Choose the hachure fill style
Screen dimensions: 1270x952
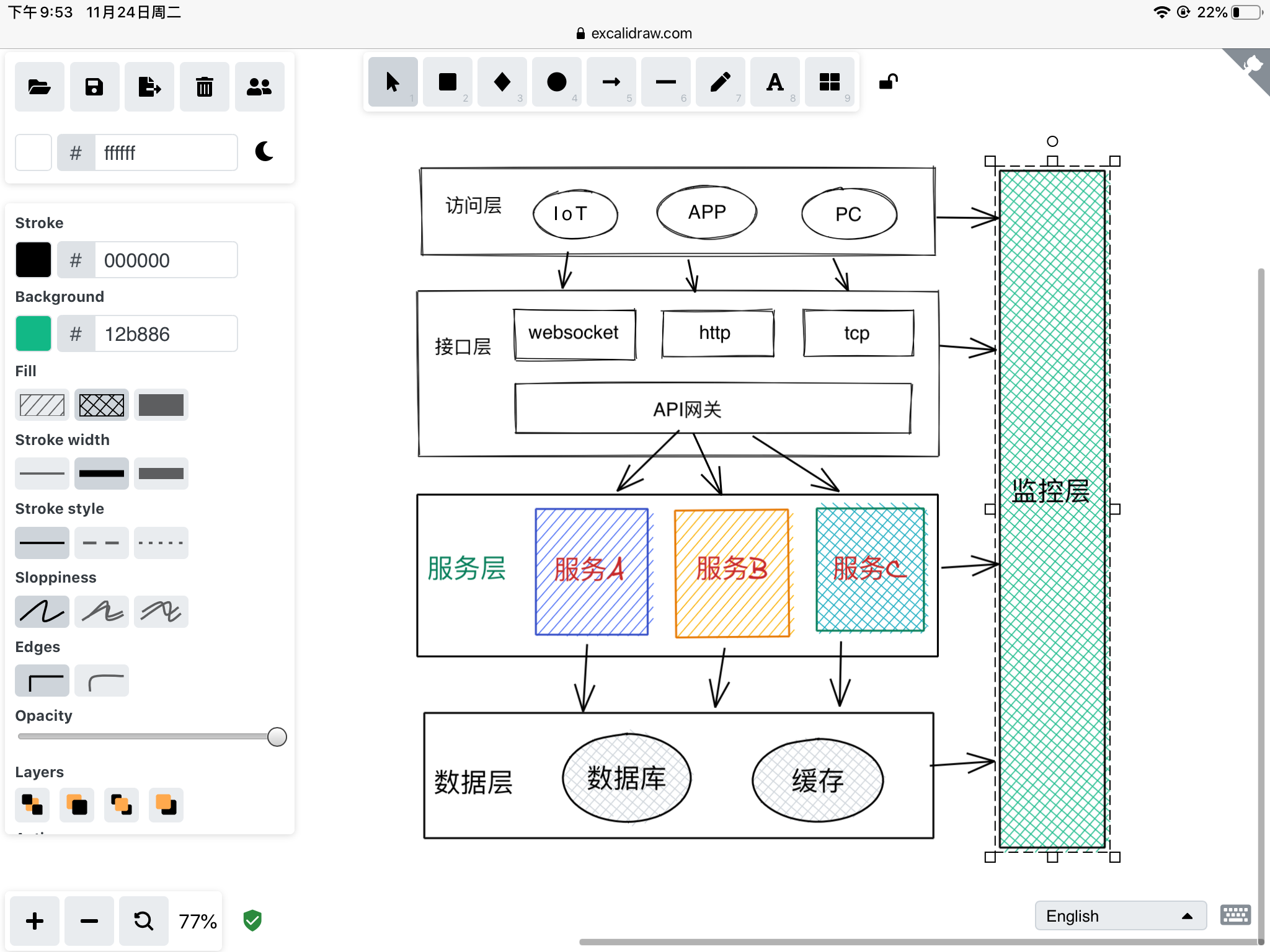click(42, 405)
